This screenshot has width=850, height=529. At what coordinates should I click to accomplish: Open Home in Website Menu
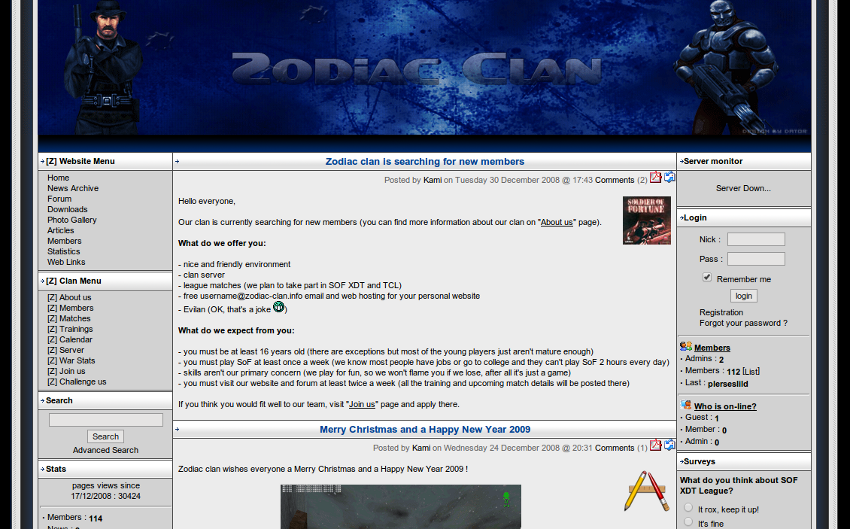pyautogui.click(x=58, y=178)
